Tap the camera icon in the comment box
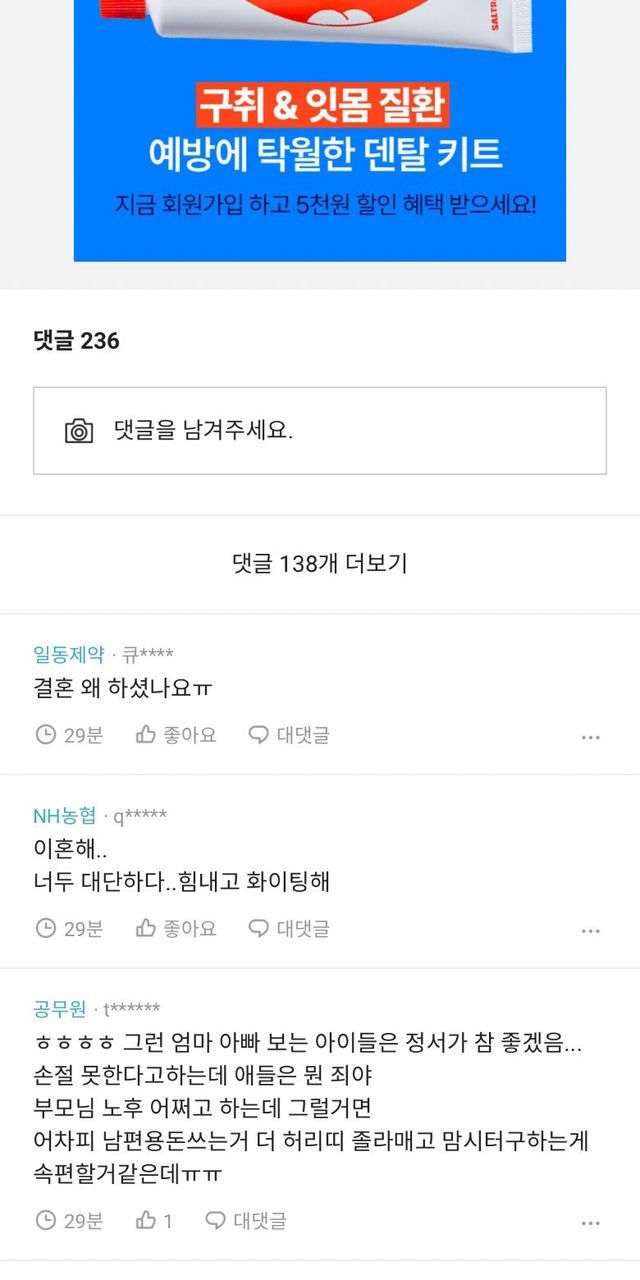This screenshot has height=1280, width=640. point(79,431)
